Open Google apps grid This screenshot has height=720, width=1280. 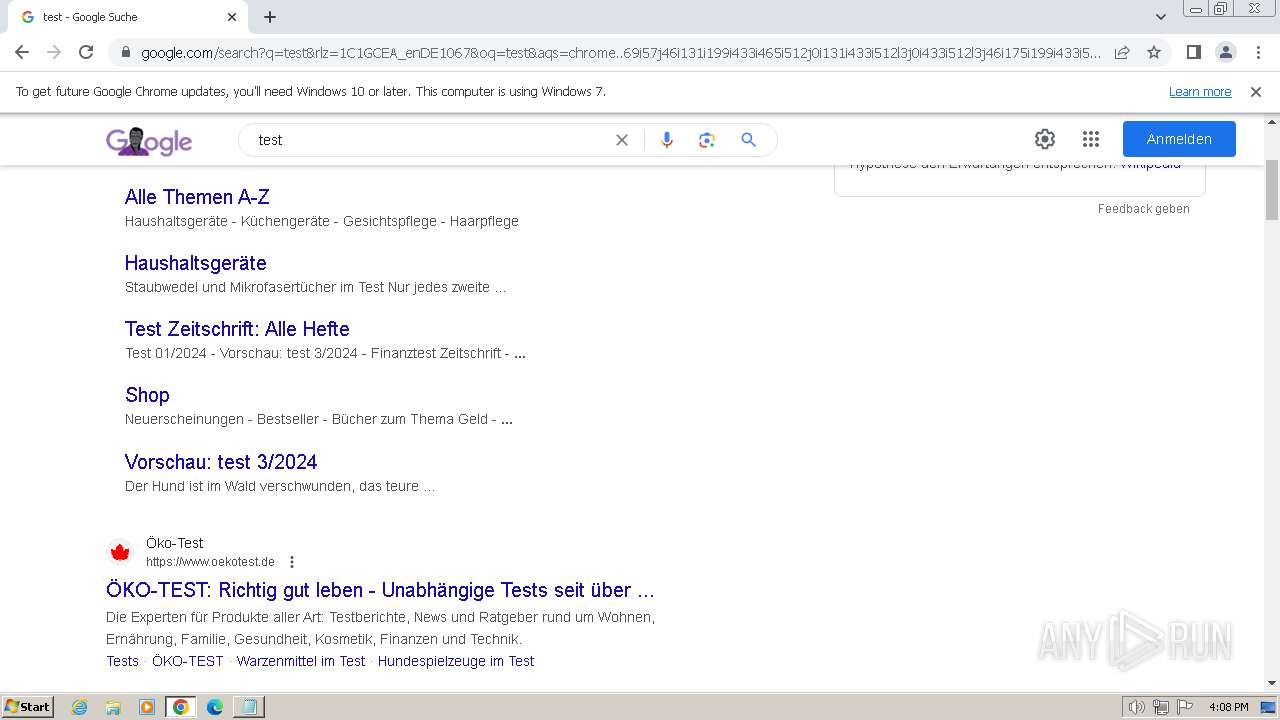click(1091, 139)
